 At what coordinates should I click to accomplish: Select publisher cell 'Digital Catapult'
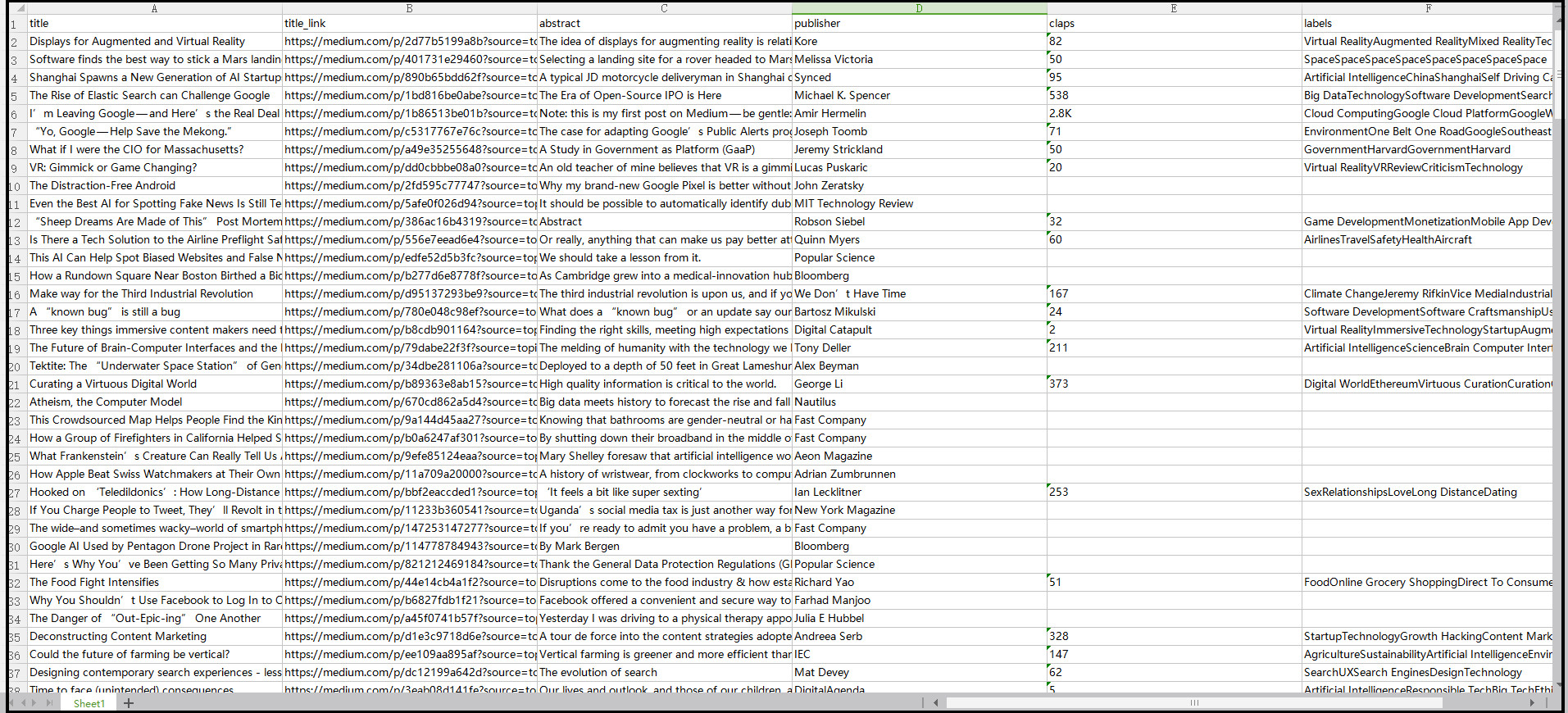[919, 329]
